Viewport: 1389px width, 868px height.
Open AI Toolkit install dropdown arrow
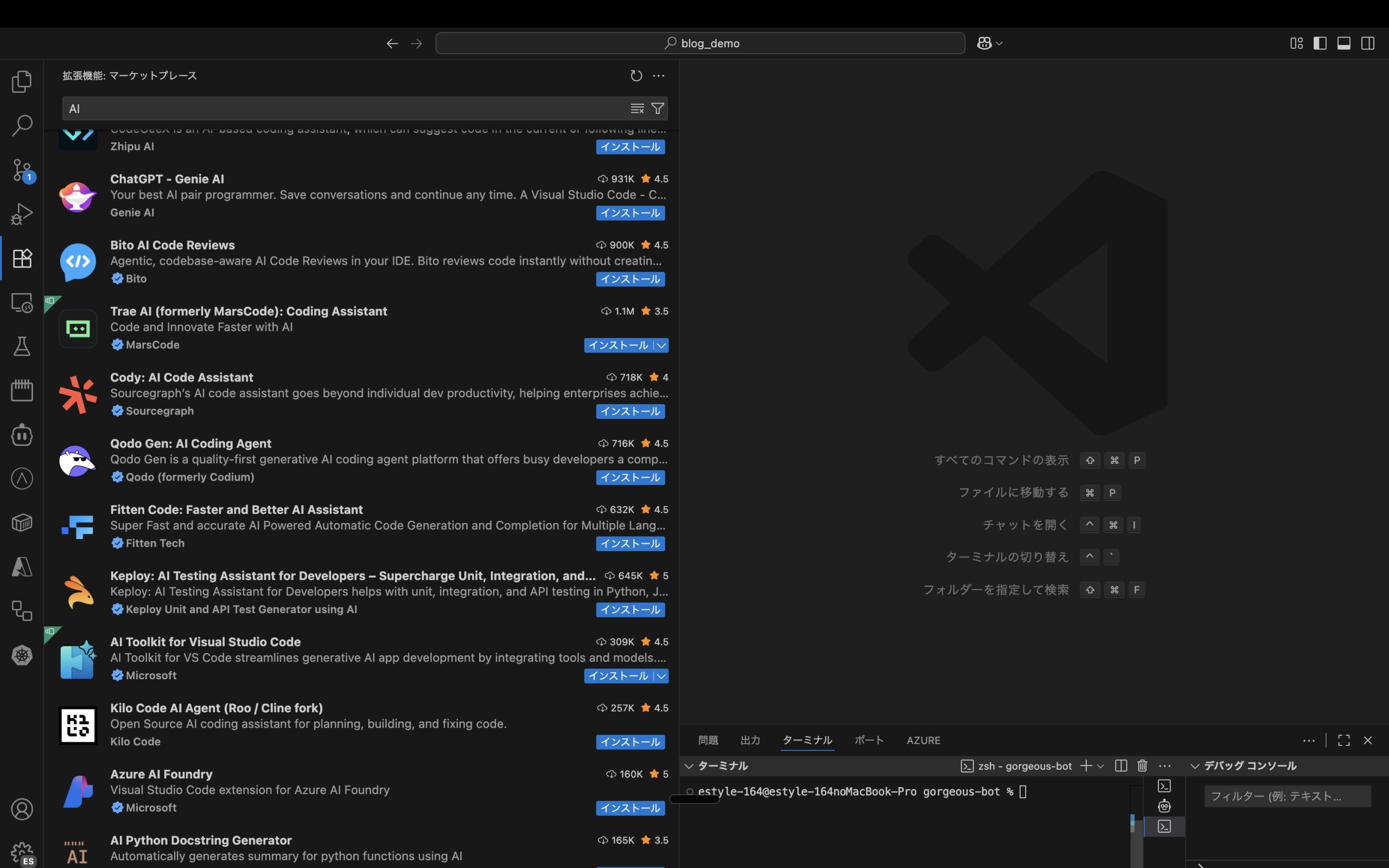(661, 676)
